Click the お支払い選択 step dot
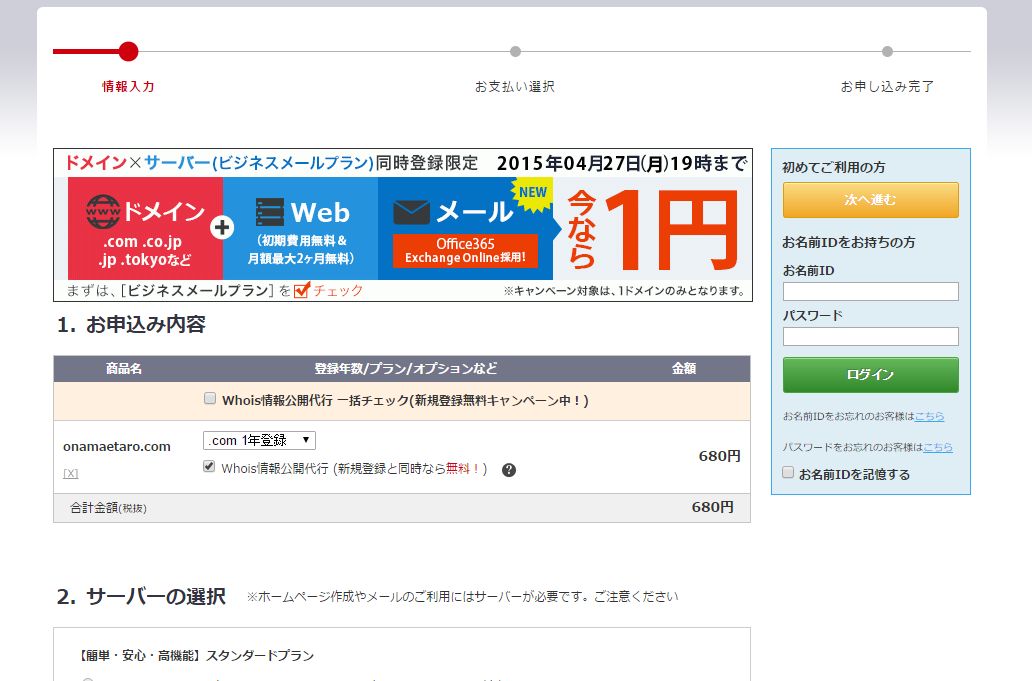1032x681 pixels. [x=515, y=51]
